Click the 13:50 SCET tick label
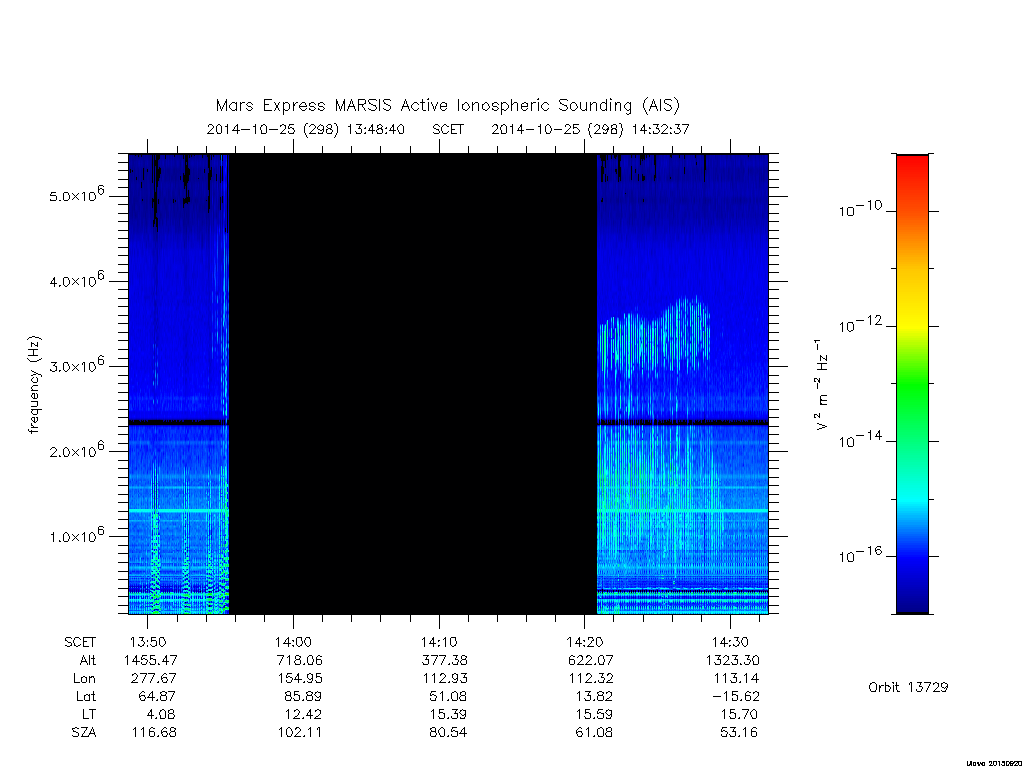 [148, 643]
